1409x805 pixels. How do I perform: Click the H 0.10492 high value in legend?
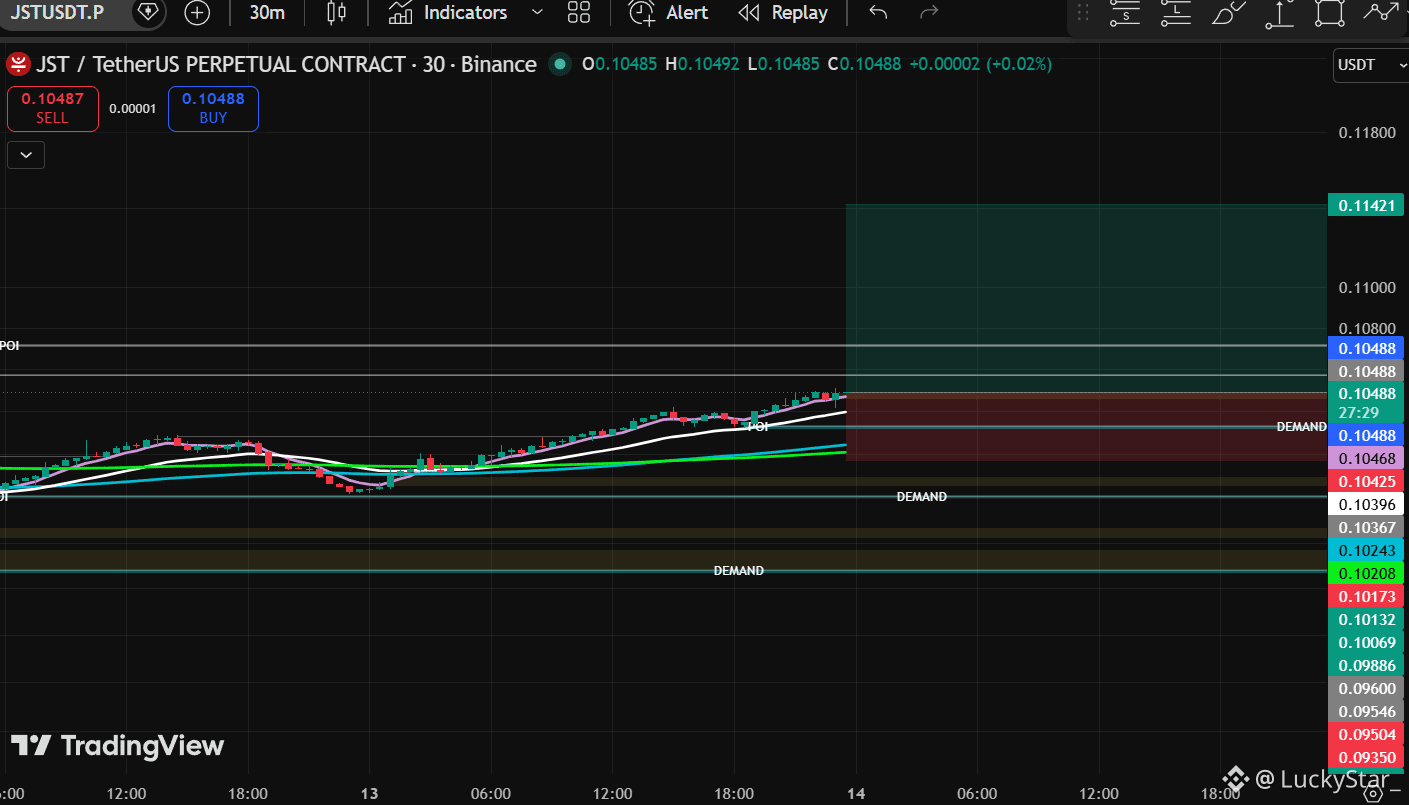coord(702,65)
